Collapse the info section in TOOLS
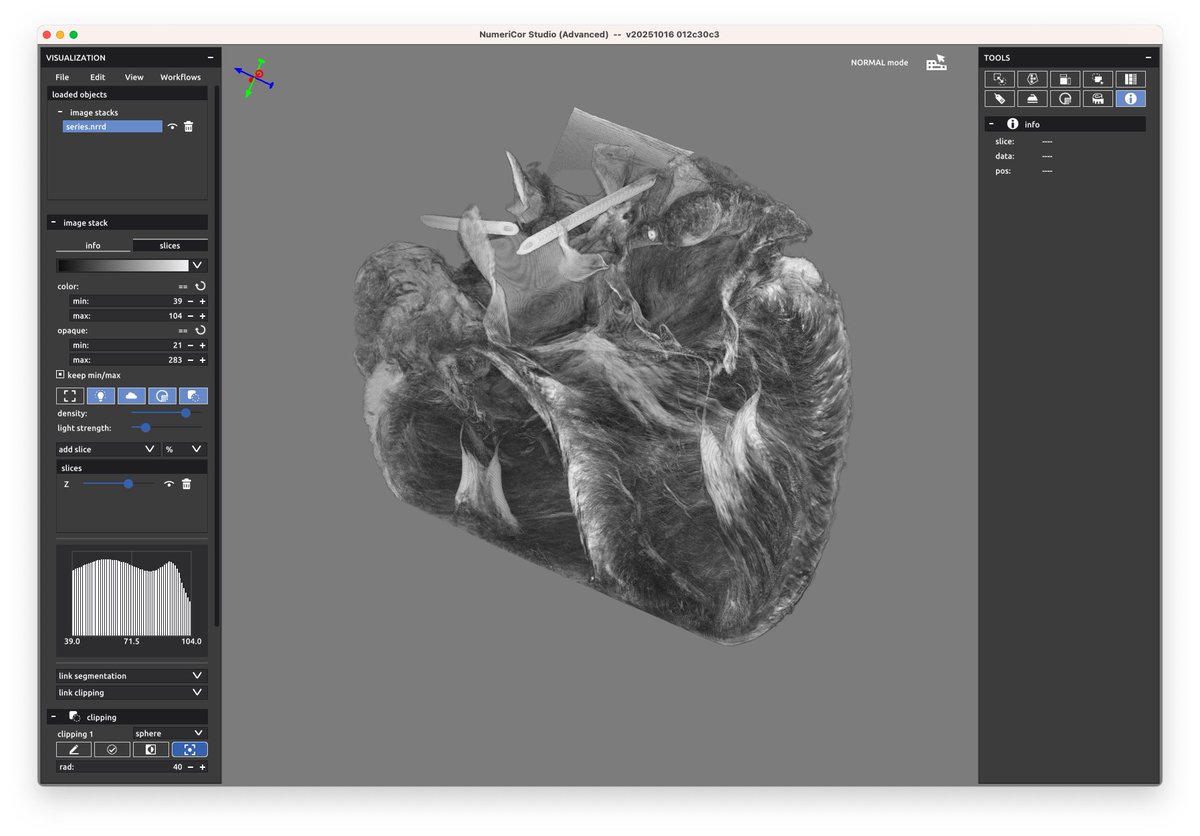Screen dimensions: 1200x836 pos(990,124)
